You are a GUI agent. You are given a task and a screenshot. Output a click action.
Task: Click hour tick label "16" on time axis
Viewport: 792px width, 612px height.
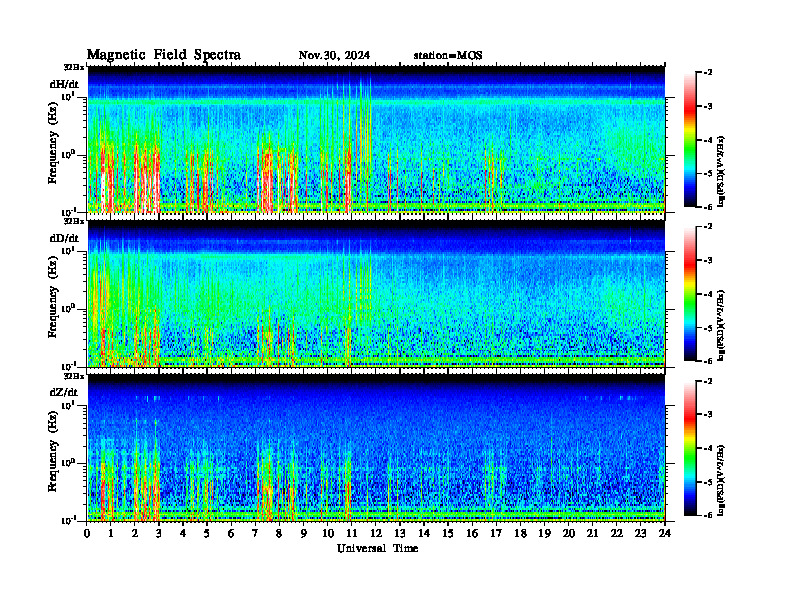click(472, 534)
